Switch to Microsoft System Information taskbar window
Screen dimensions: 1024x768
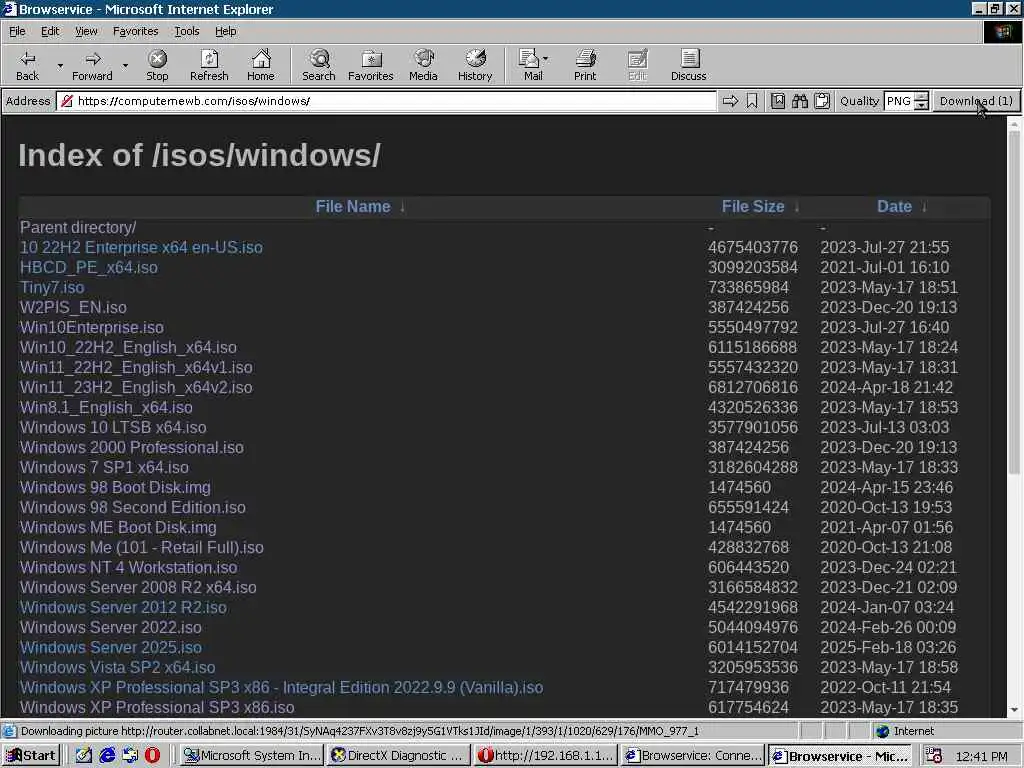pos(251,756)
